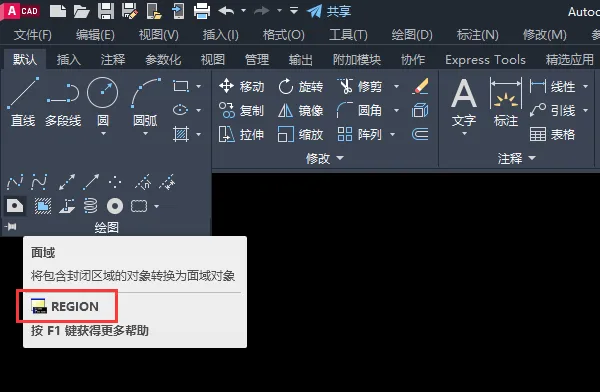Click the Wipeout tool icon
Viewport: 600px width, 392px height.
[x=43, y=206]
